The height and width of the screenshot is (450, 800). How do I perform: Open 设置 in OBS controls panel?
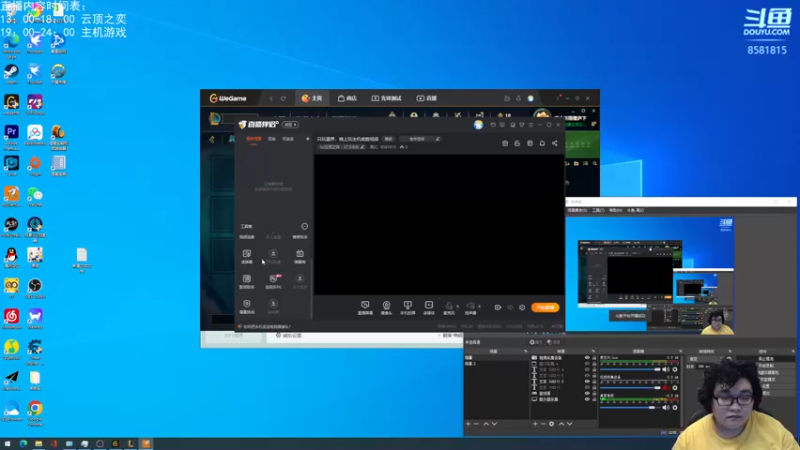[x=765, y=386]
